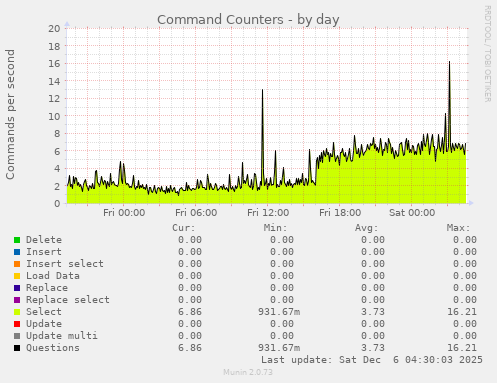Click the 'Min:' column header
Viewport: 497px width, 383px height.
(x=275, y=228)
